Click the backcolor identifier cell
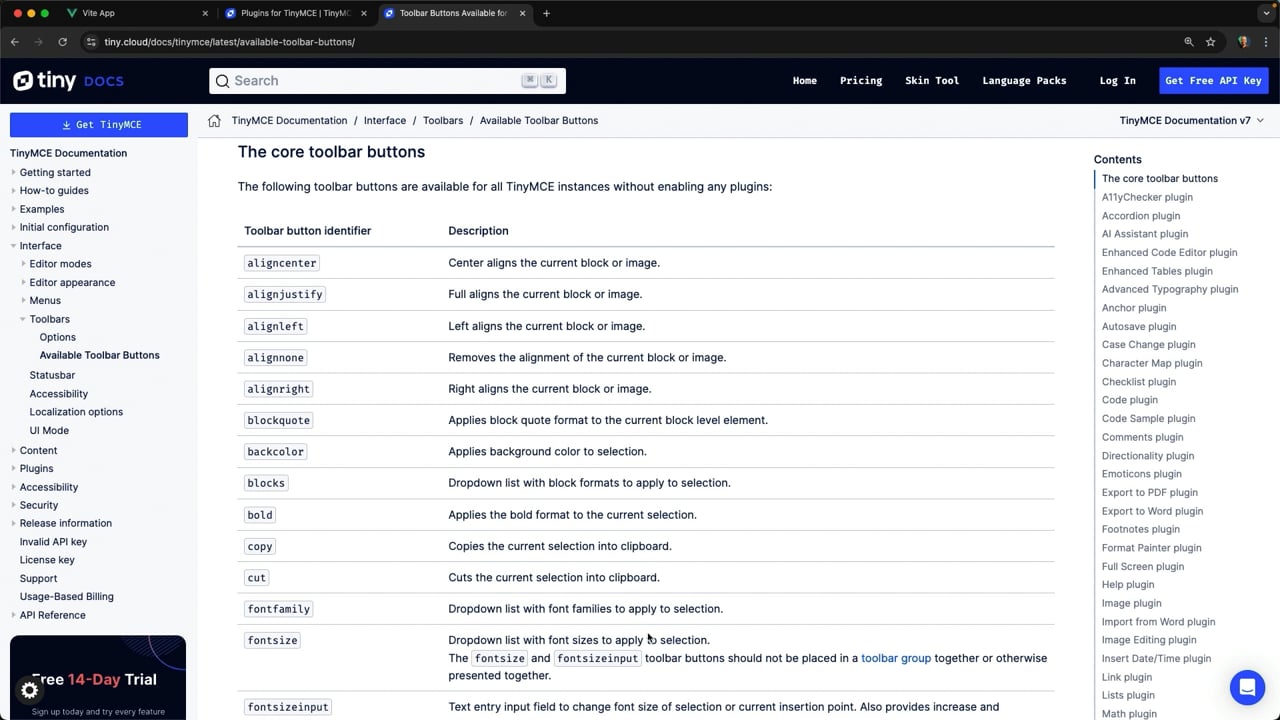The width and height of the screenshot is (1280, 720). point(275,452)
